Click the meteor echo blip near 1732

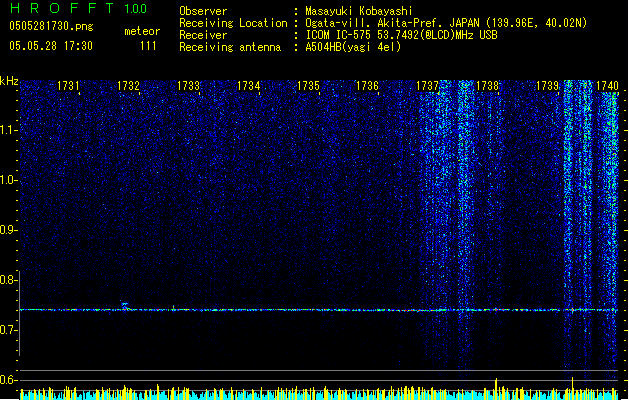125,305
